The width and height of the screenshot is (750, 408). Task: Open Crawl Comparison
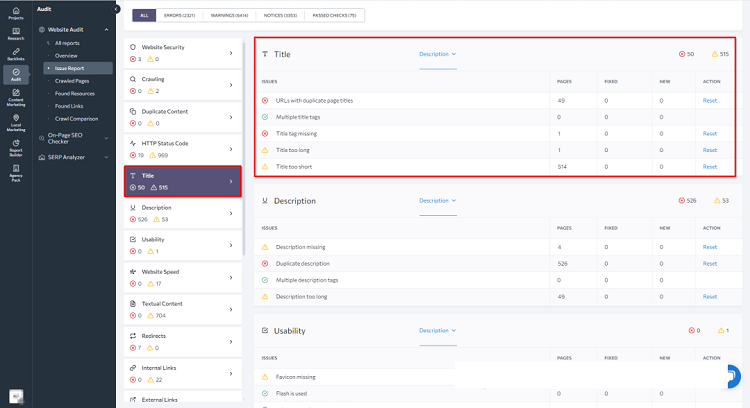tap(77, 119)
